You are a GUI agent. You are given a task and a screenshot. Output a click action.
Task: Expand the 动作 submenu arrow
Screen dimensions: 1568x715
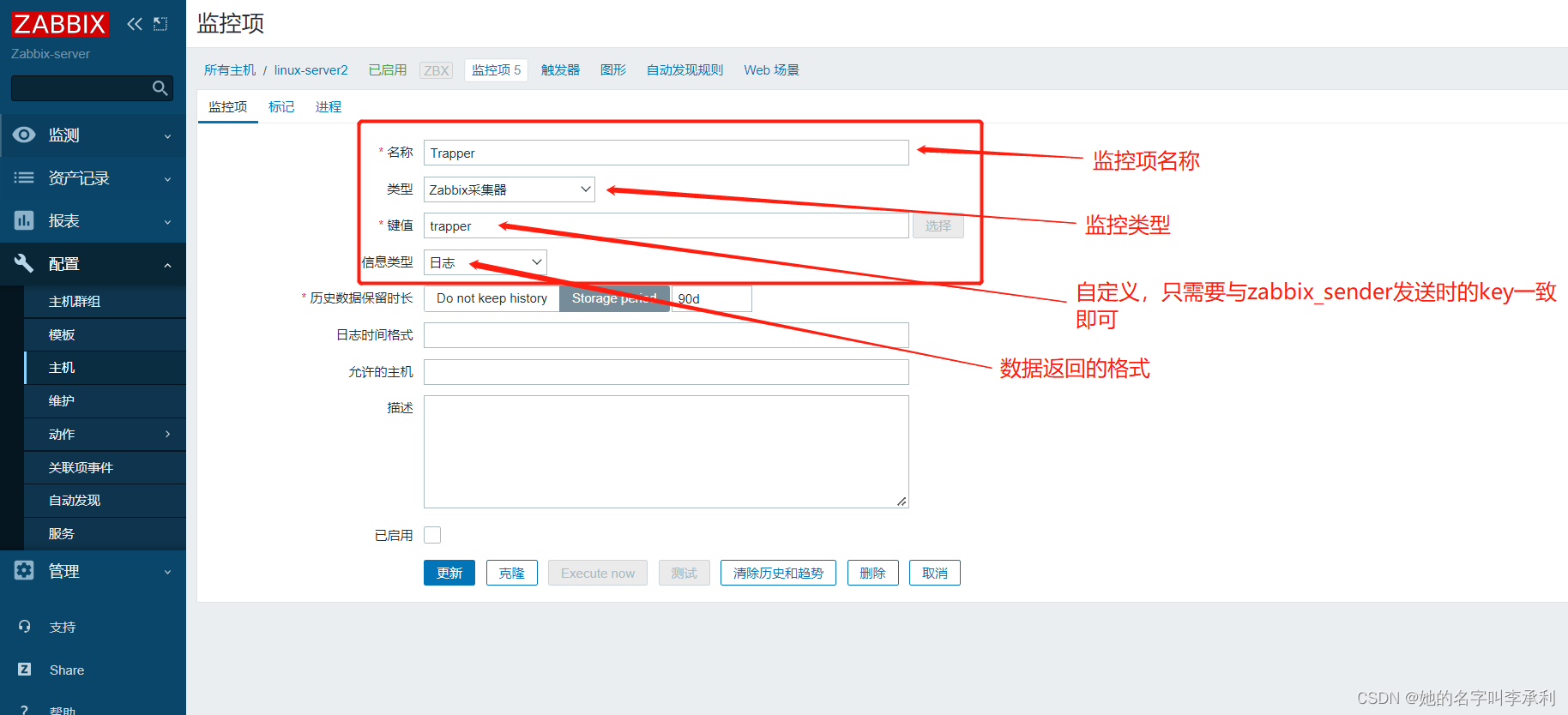(x=168, y=434)
